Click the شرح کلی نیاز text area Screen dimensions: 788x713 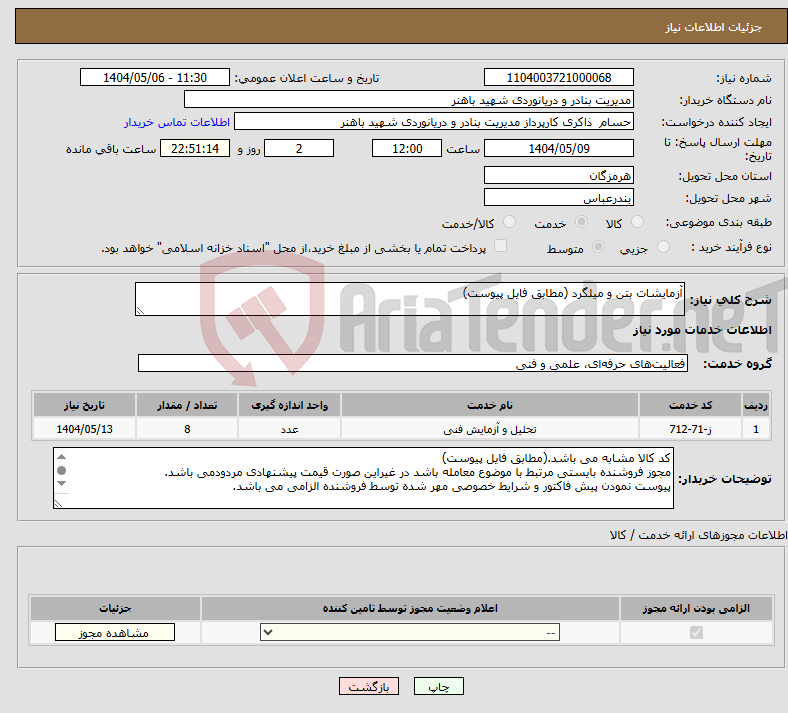tap(410, 299)
